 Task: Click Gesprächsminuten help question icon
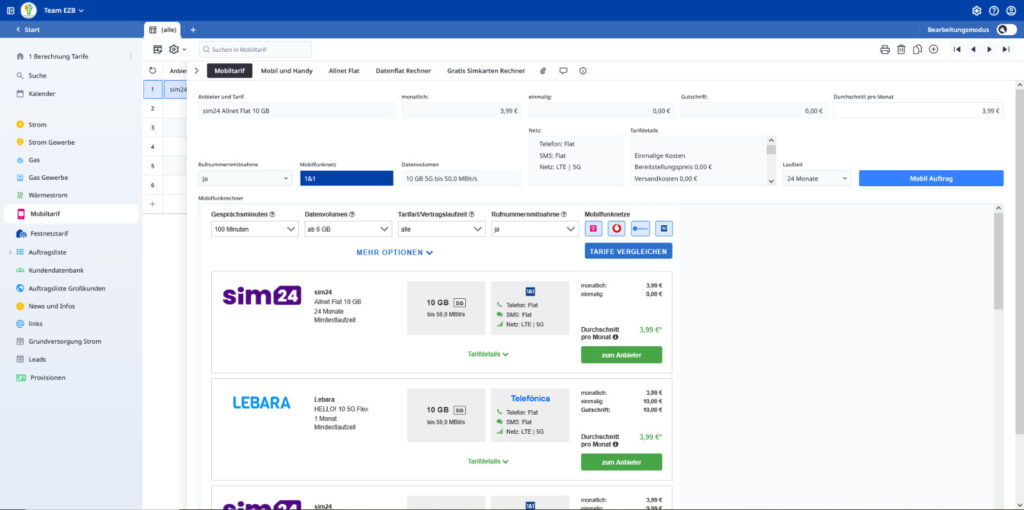coord(272,214)
